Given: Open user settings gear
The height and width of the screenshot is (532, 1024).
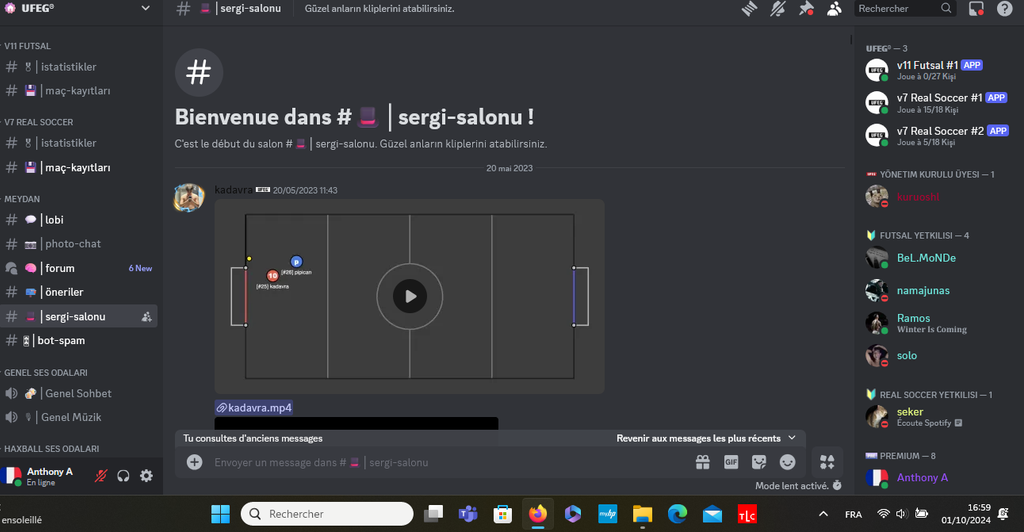Looking at the screenshot, I should coord(146,476).
